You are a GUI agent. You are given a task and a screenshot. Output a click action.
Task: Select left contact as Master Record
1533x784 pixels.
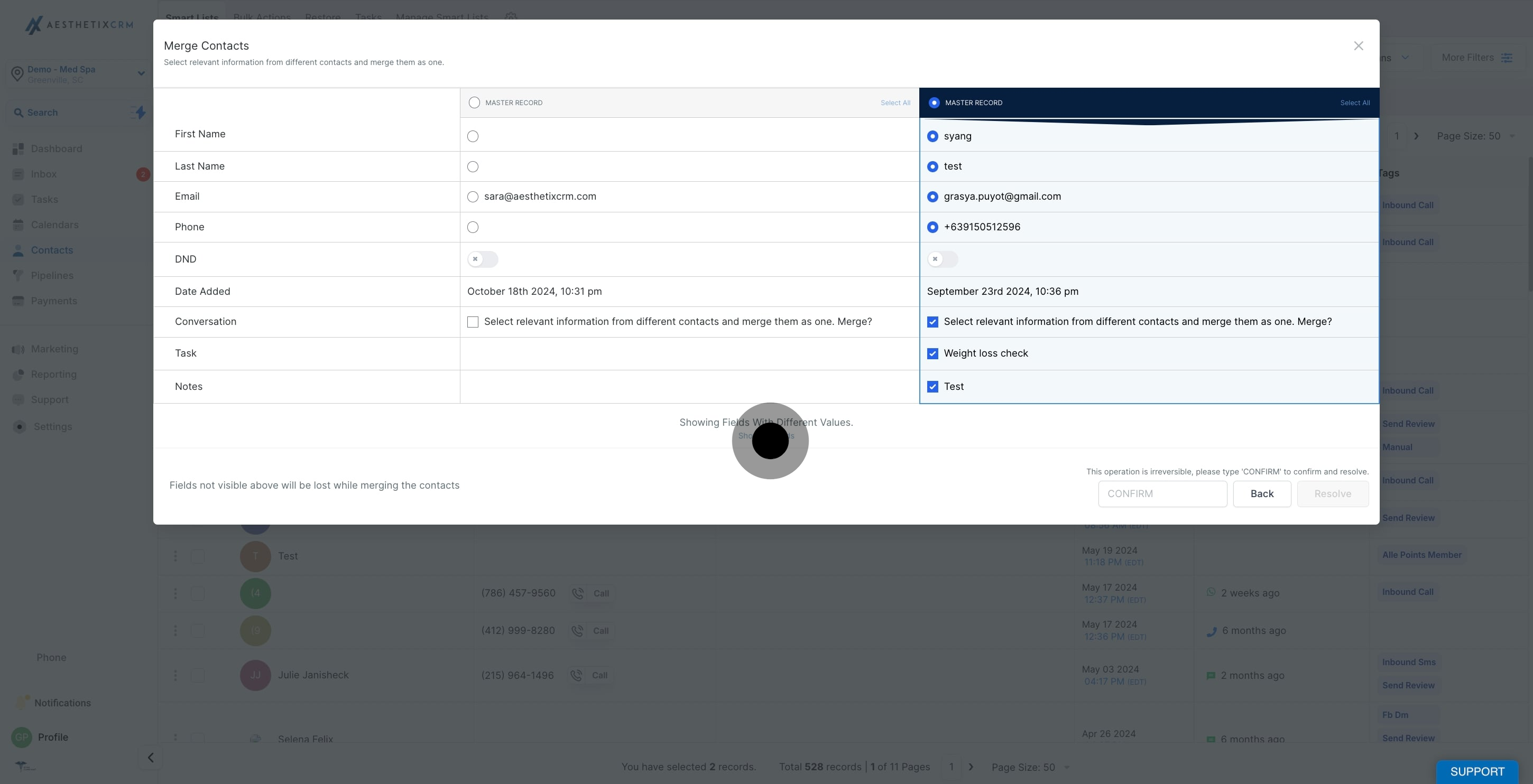pos(474,103)
